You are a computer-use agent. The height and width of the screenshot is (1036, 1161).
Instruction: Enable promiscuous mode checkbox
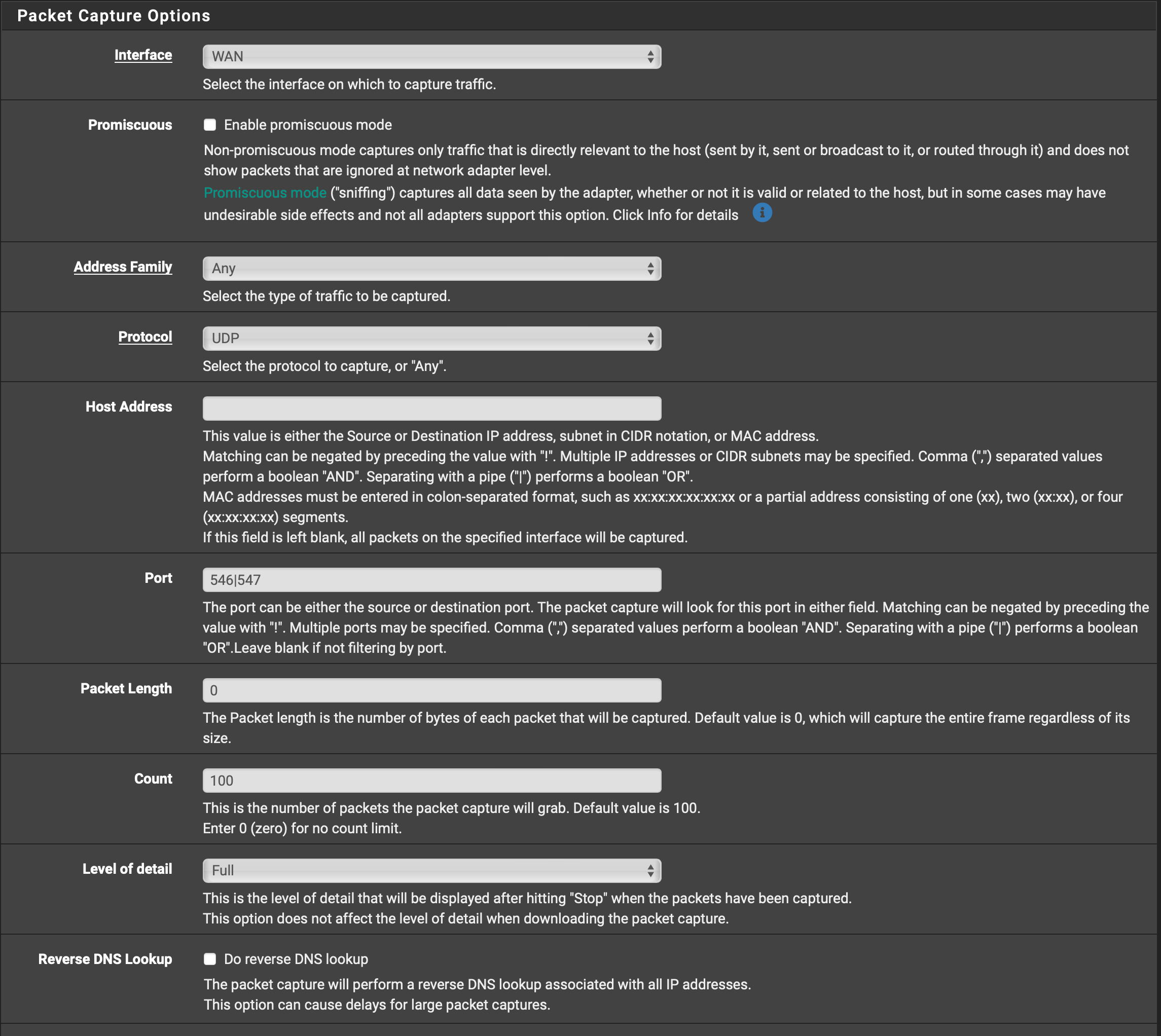tap(210, 125)
